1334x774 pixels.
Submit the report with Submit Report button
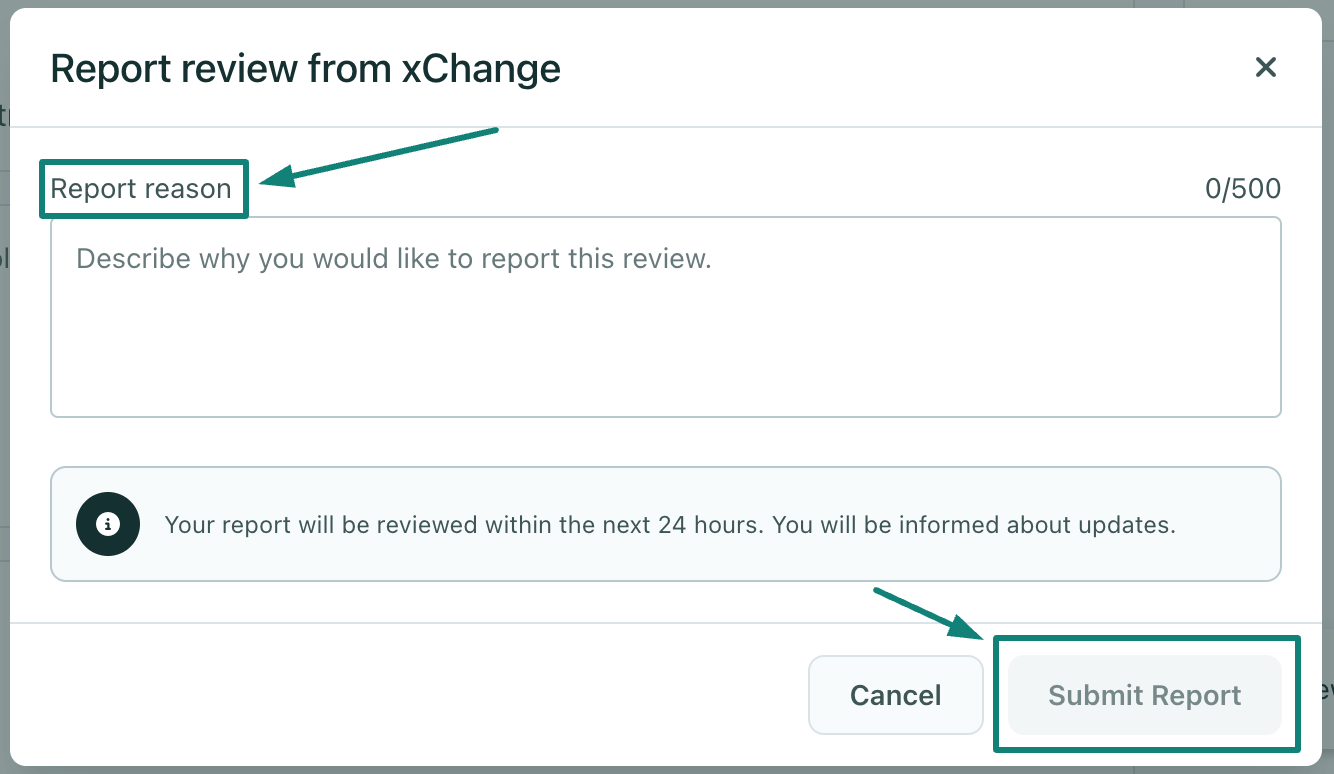pyautogui.click(x=1144, y=696)
